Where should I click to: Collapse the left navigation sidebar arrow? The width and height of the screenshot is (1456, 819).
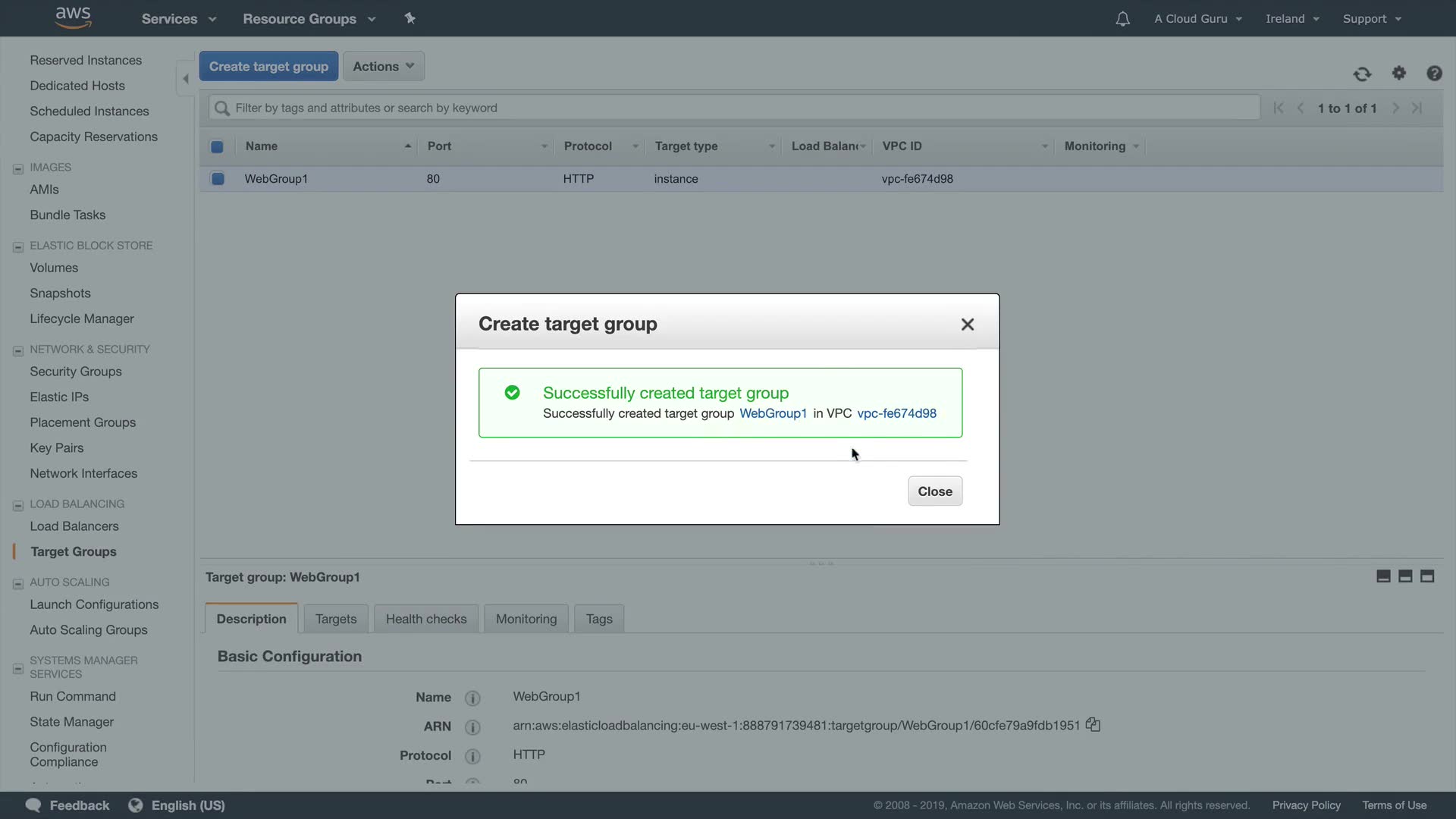(x=185, y=78)
